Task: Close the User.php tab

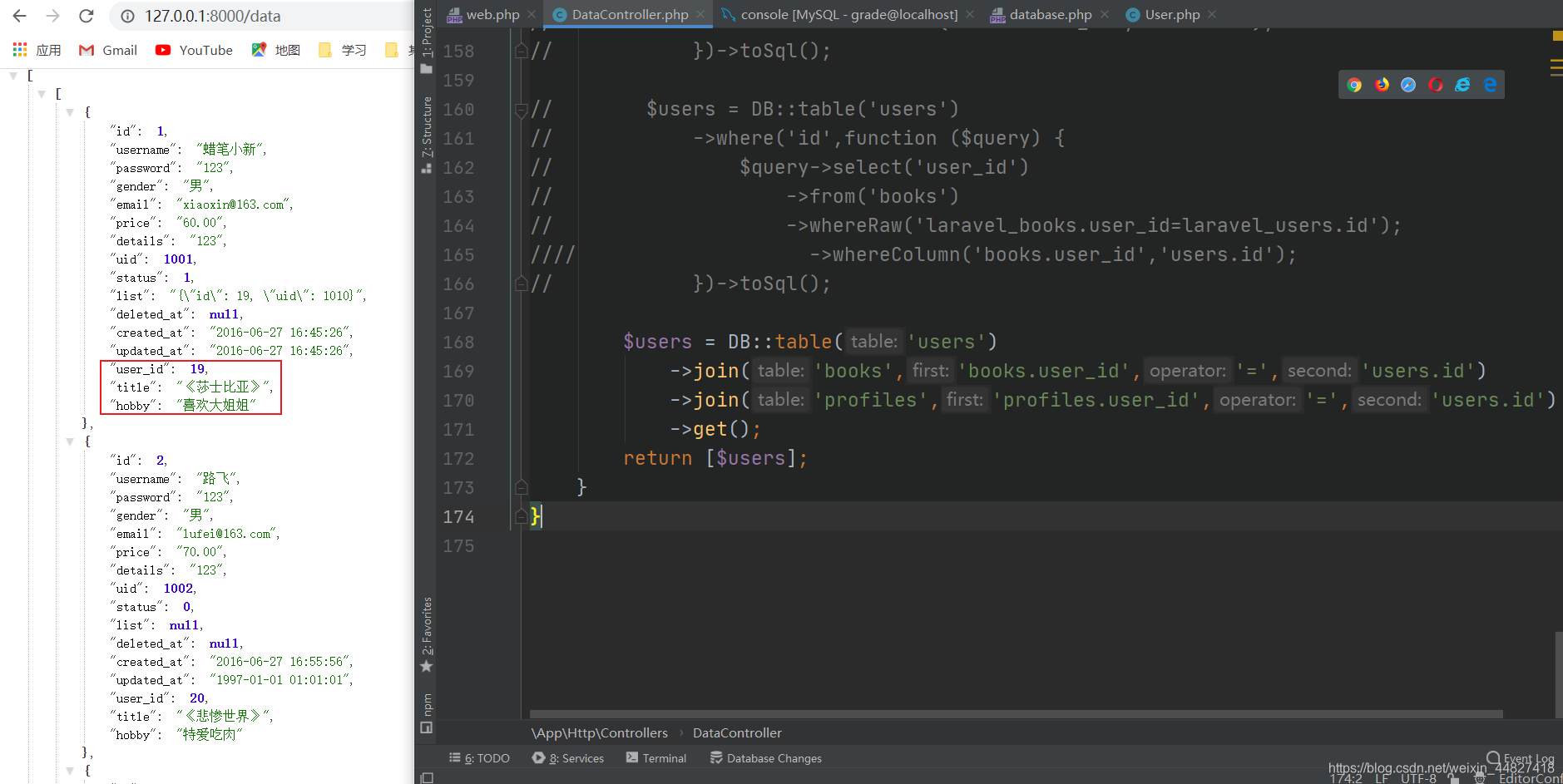Action: 1212,14
